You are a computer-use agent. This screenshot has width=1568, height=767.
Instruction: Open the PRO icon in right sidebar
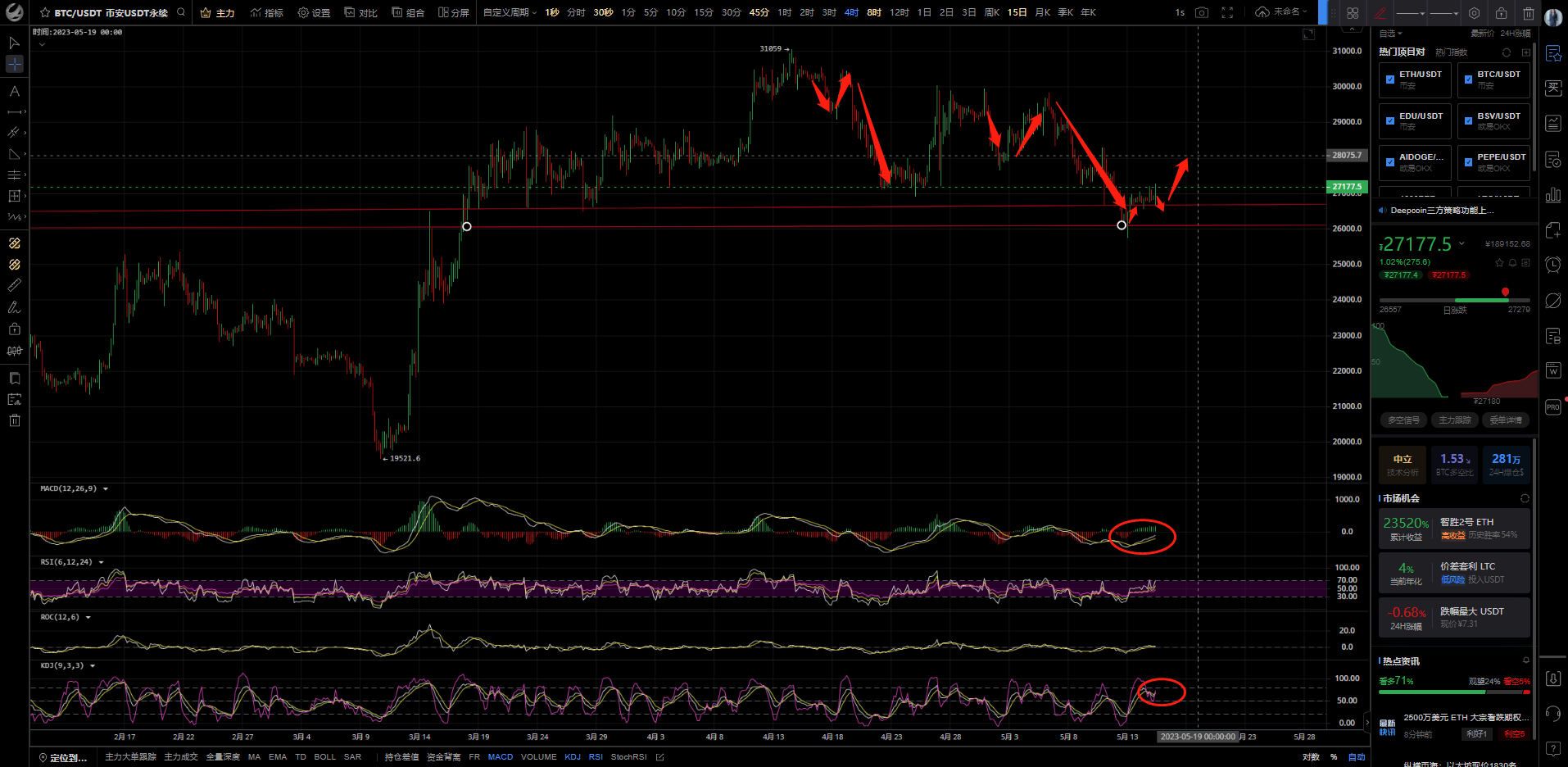click(x=1553, y=406)
